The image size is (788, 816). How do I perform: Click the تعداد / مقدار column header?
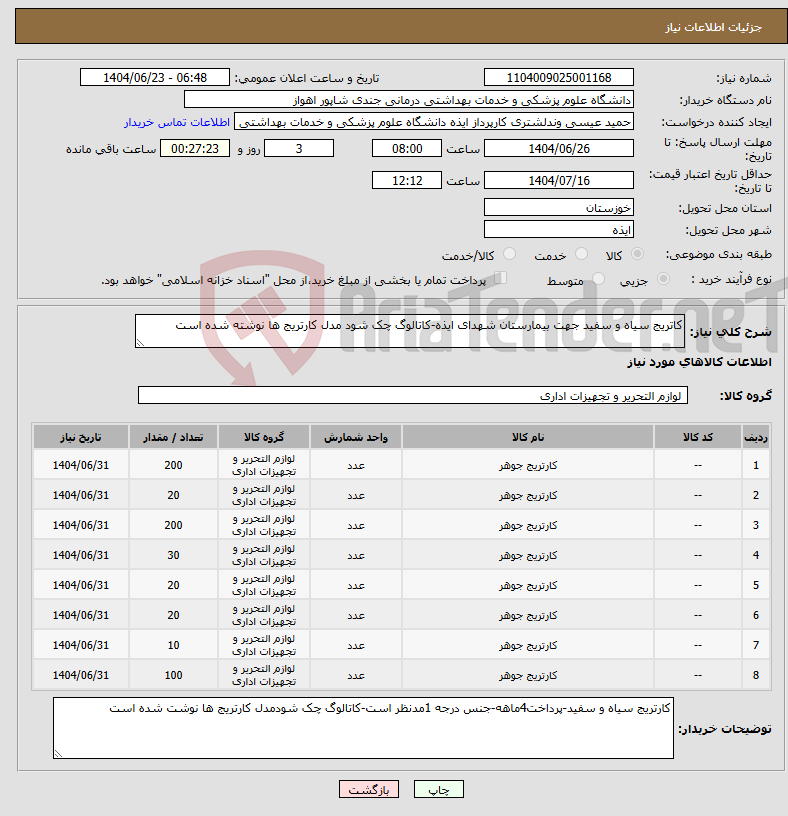click(173, 437)
